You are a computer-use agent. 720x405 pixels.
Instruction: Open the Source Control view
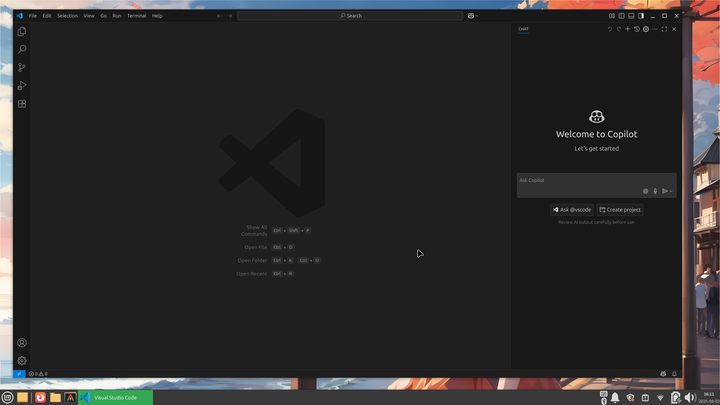click(22, 68)
